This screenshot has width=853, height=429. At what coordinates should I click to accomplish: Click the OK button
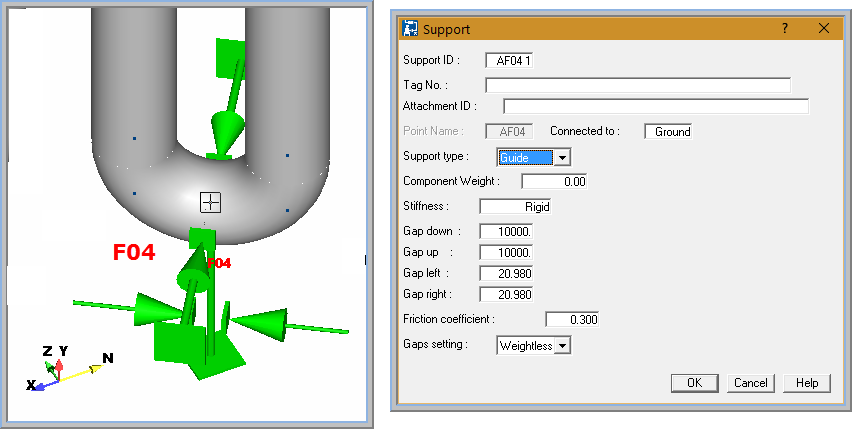tap(695, 383)
